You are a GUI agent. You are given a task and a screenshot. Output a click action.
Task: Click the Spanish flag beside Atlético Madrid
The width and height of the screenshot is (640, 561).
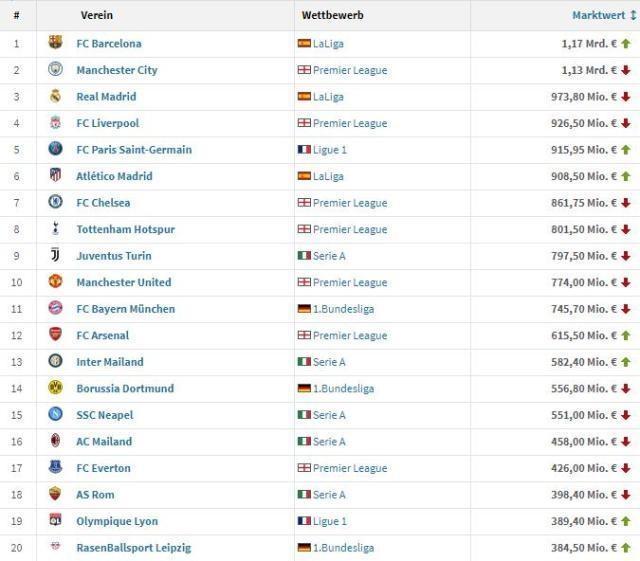tap(304, 176)
